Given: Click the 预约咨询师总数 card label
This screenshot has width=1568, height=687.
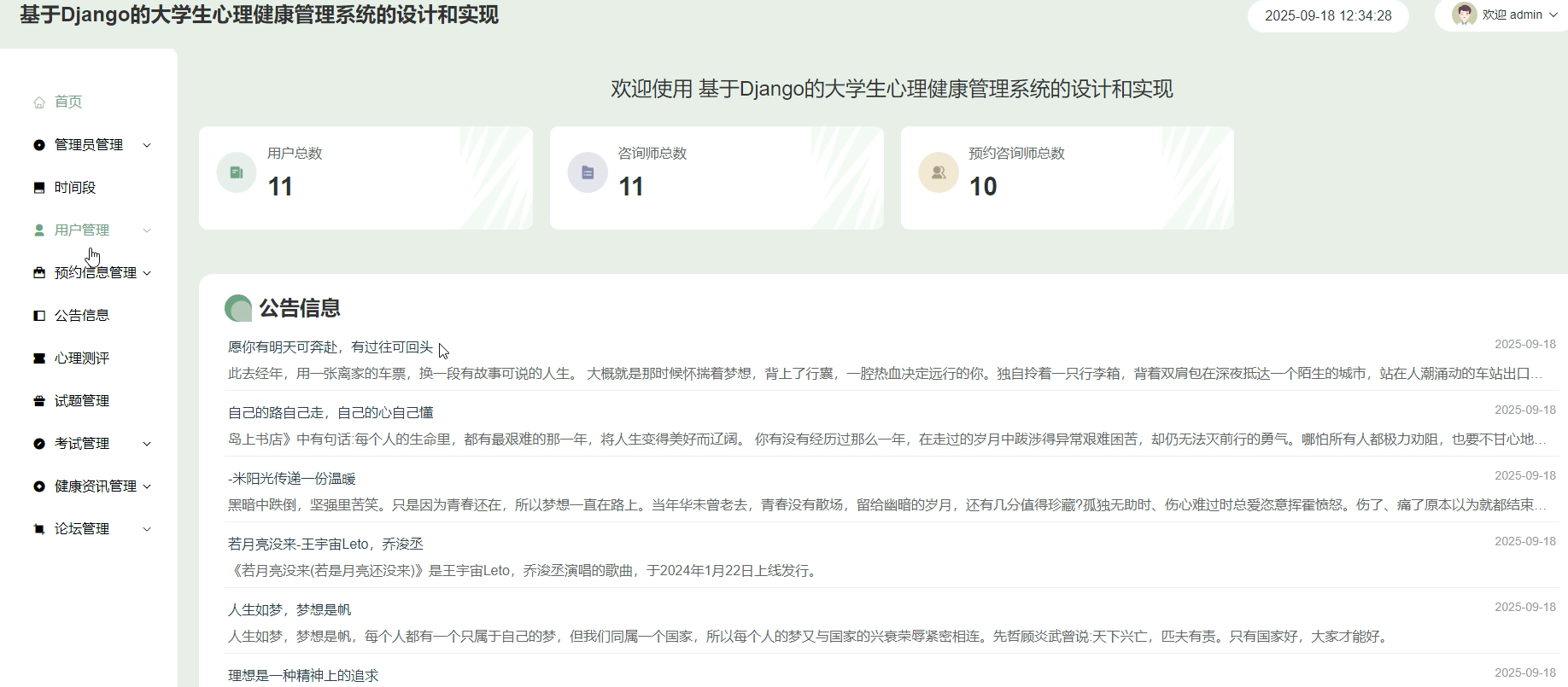Looking at the screenshot, I should [1017, 154].
